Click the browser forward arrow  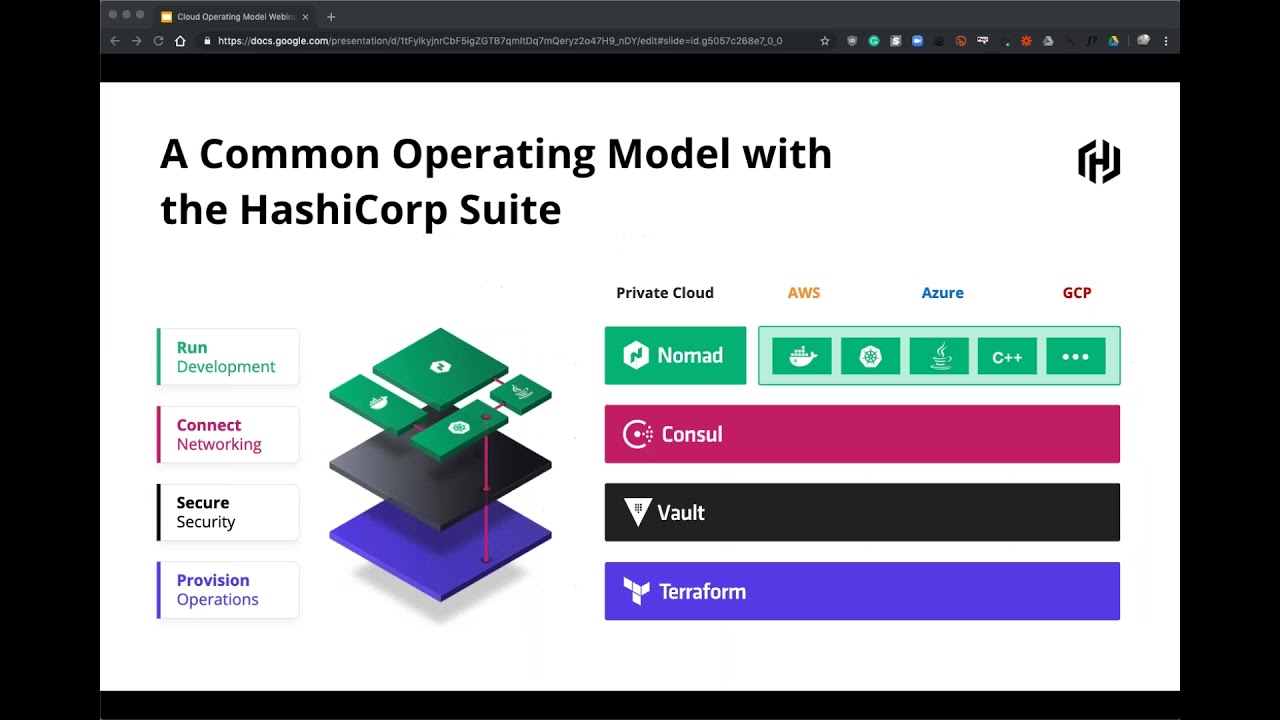pos(136,41)
